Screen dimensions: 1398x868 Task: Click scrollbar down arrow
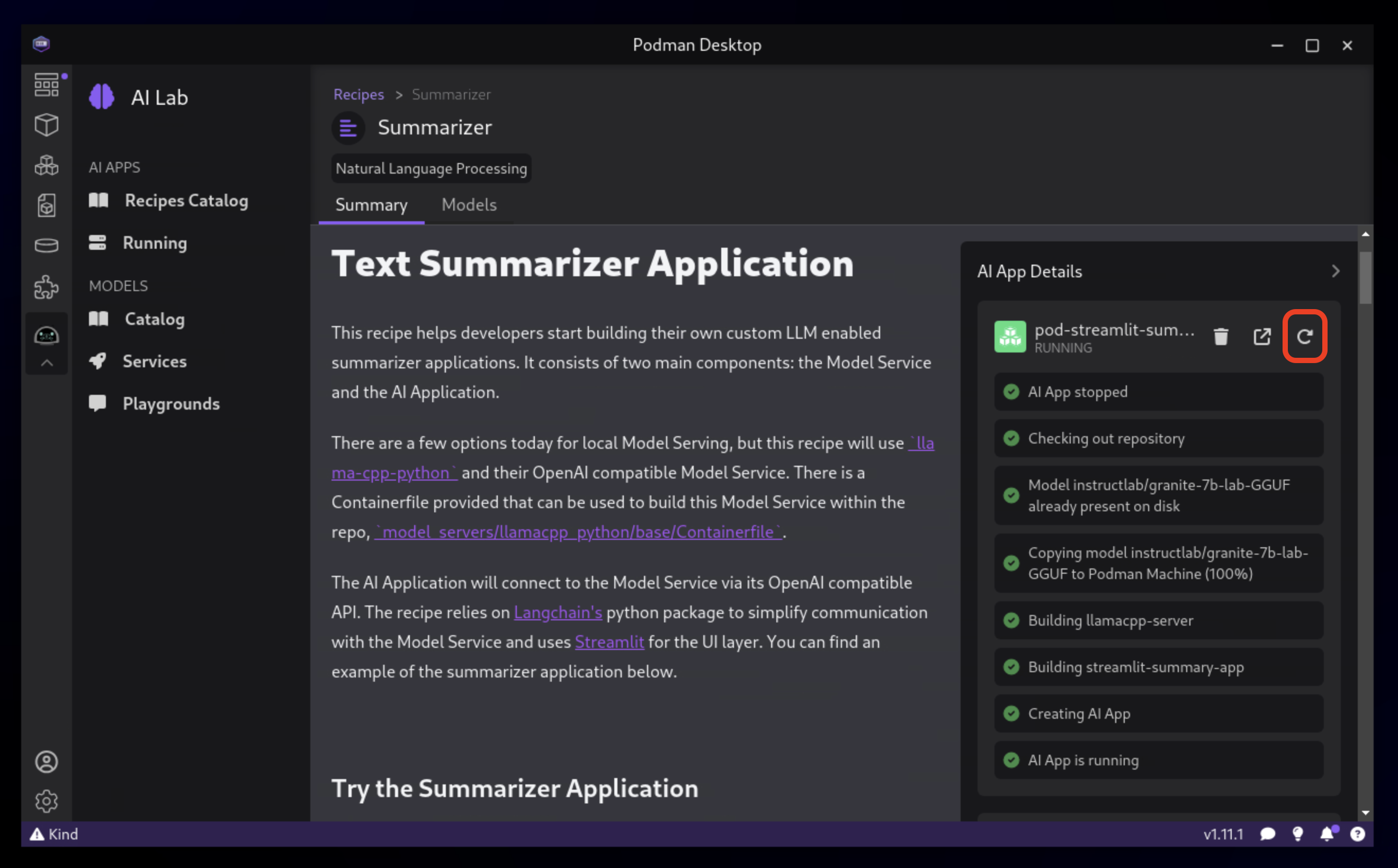[1365, 813]
